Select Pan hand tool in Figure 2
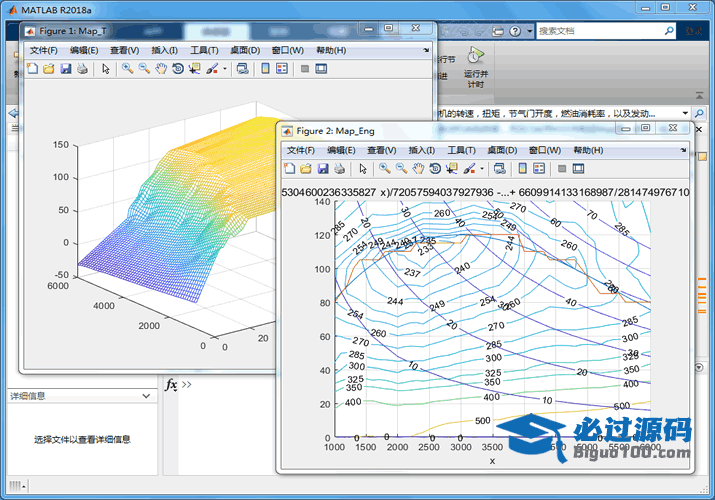Screen dimensions: 715x500 coord(418,168)
